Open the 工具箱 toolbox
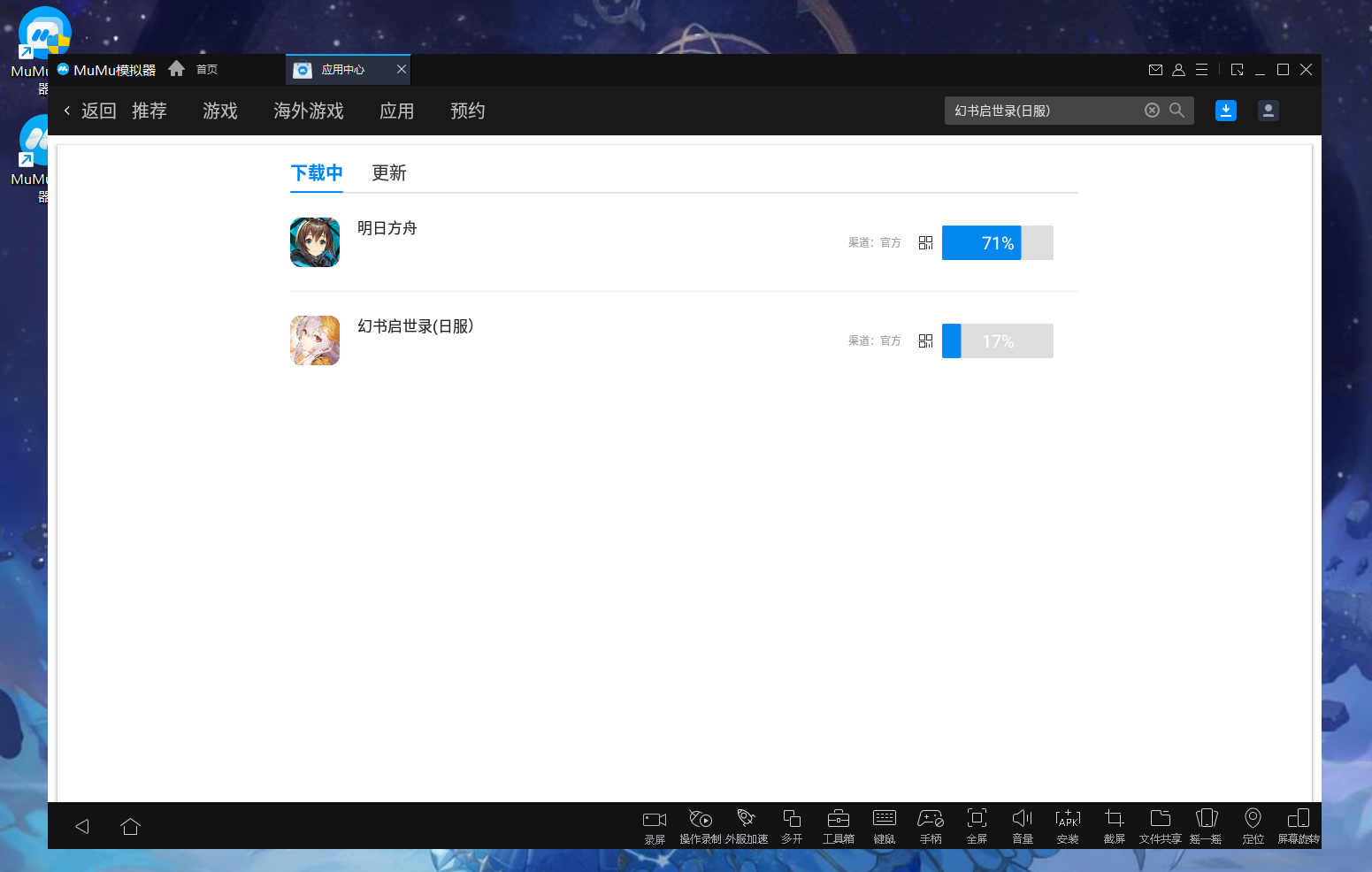This screenshot has width=1372, height=872. pos(839,827)
